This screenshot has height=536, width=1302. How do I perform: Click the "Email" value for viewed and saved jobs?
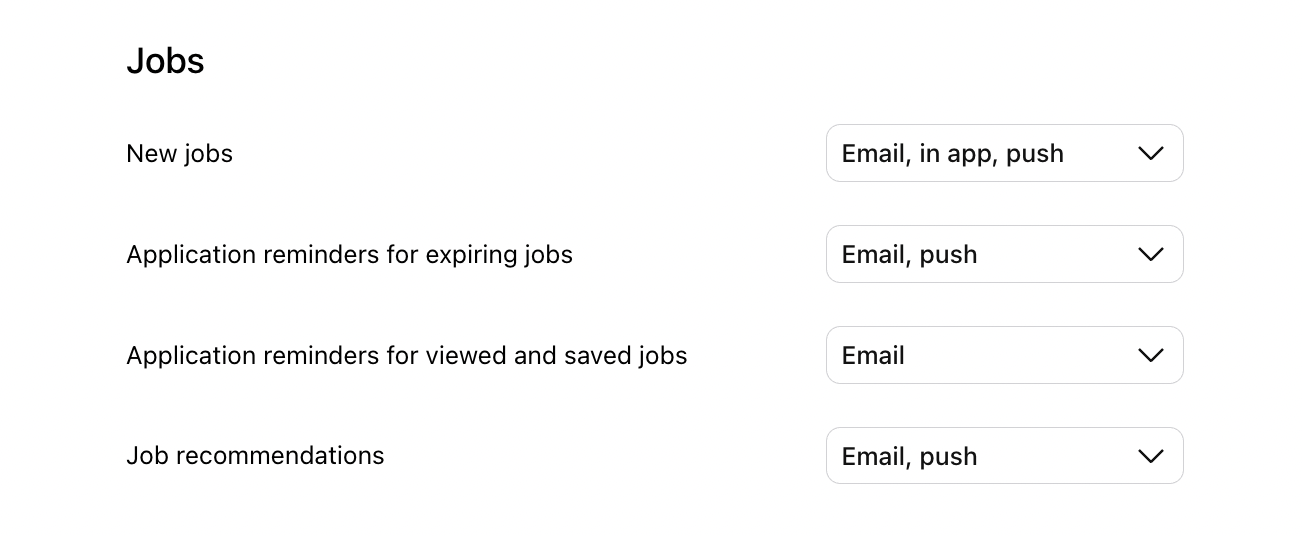873,355
